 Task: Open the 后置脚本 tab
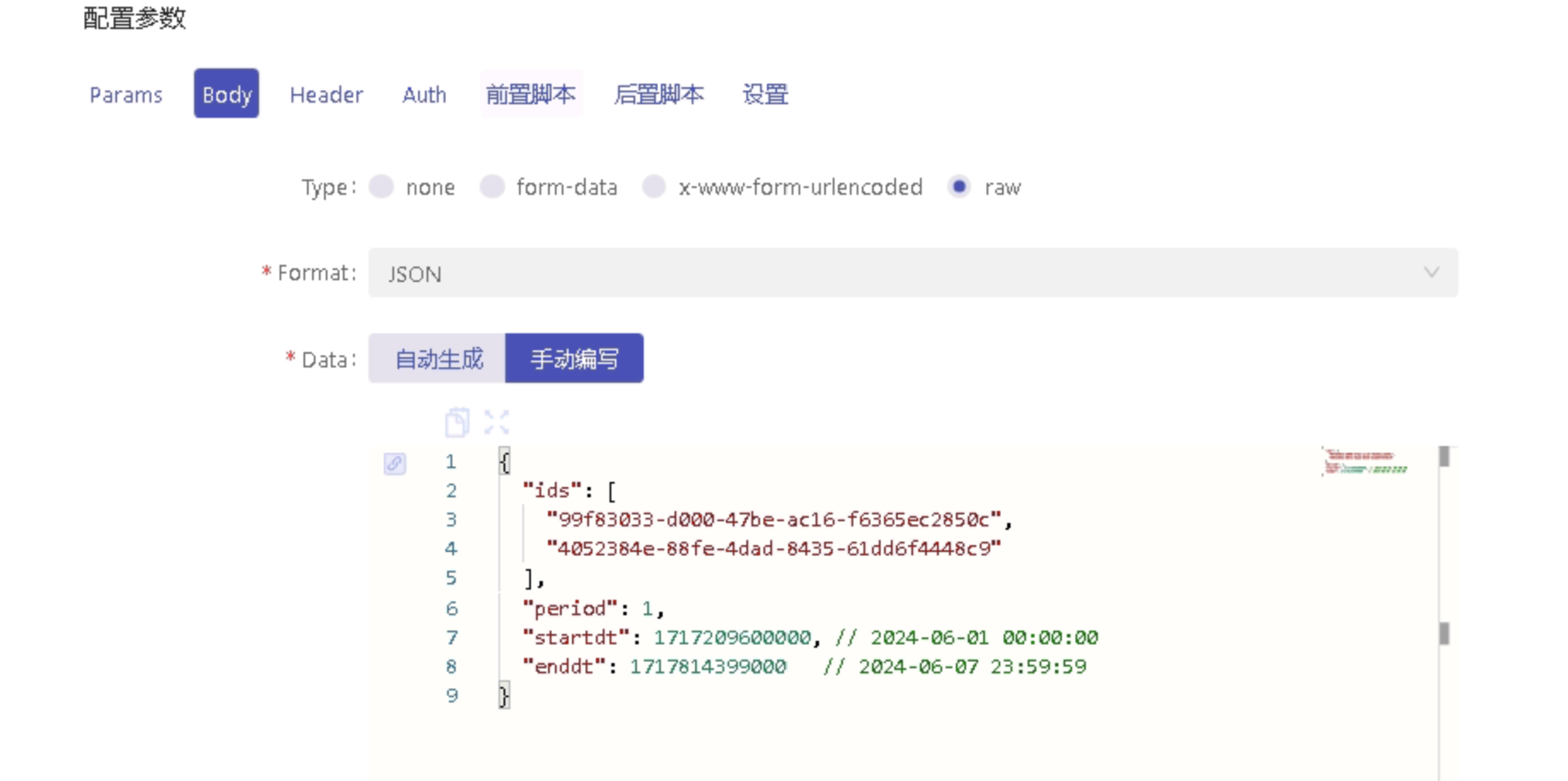(x=659, y=94)
